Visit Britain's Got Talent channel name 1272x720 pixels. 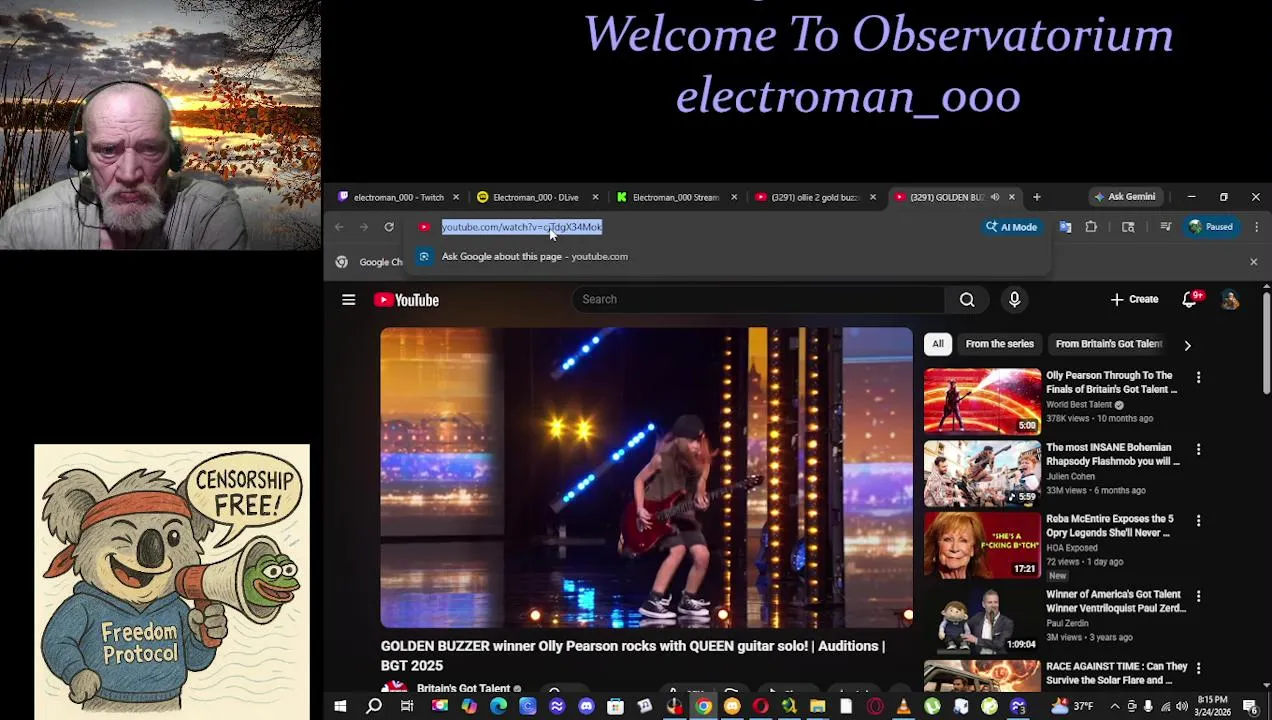pyautogui.click(x=463, y=688)
